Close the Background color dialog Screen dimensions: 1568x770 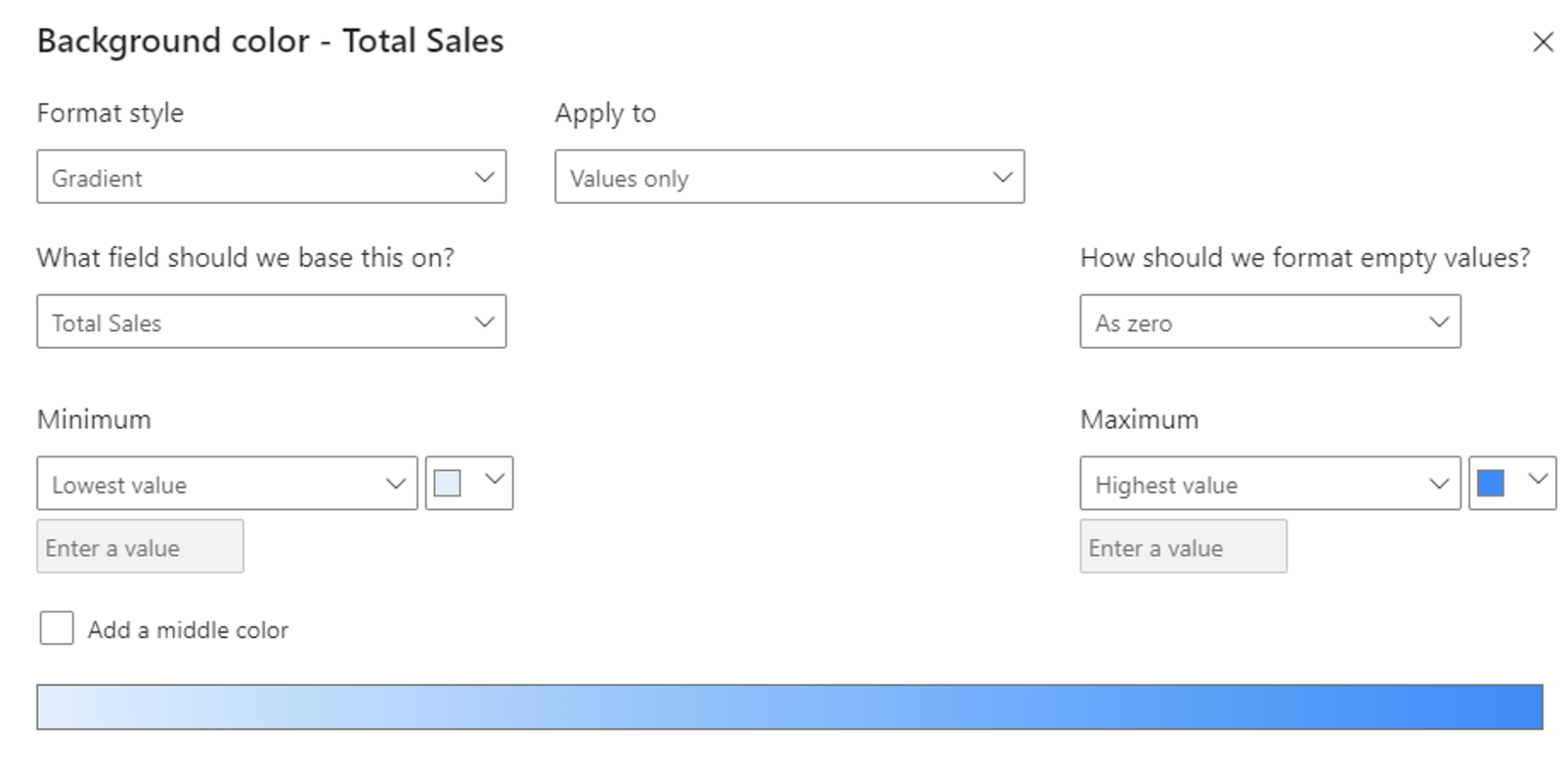coord(1545,42)
